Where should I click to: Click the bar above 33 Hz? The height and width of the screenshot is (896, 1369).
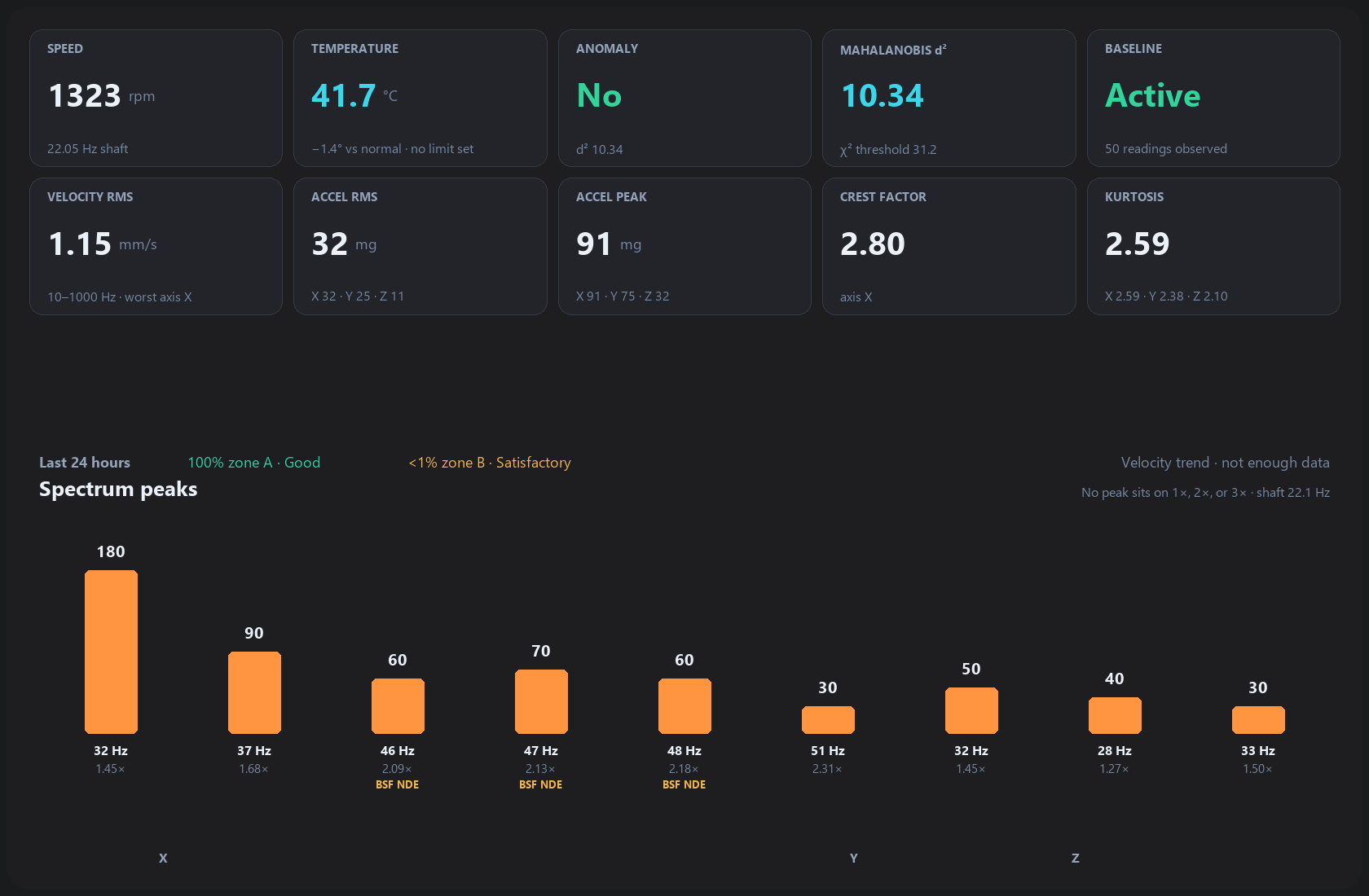click(x=1258, y=720)
